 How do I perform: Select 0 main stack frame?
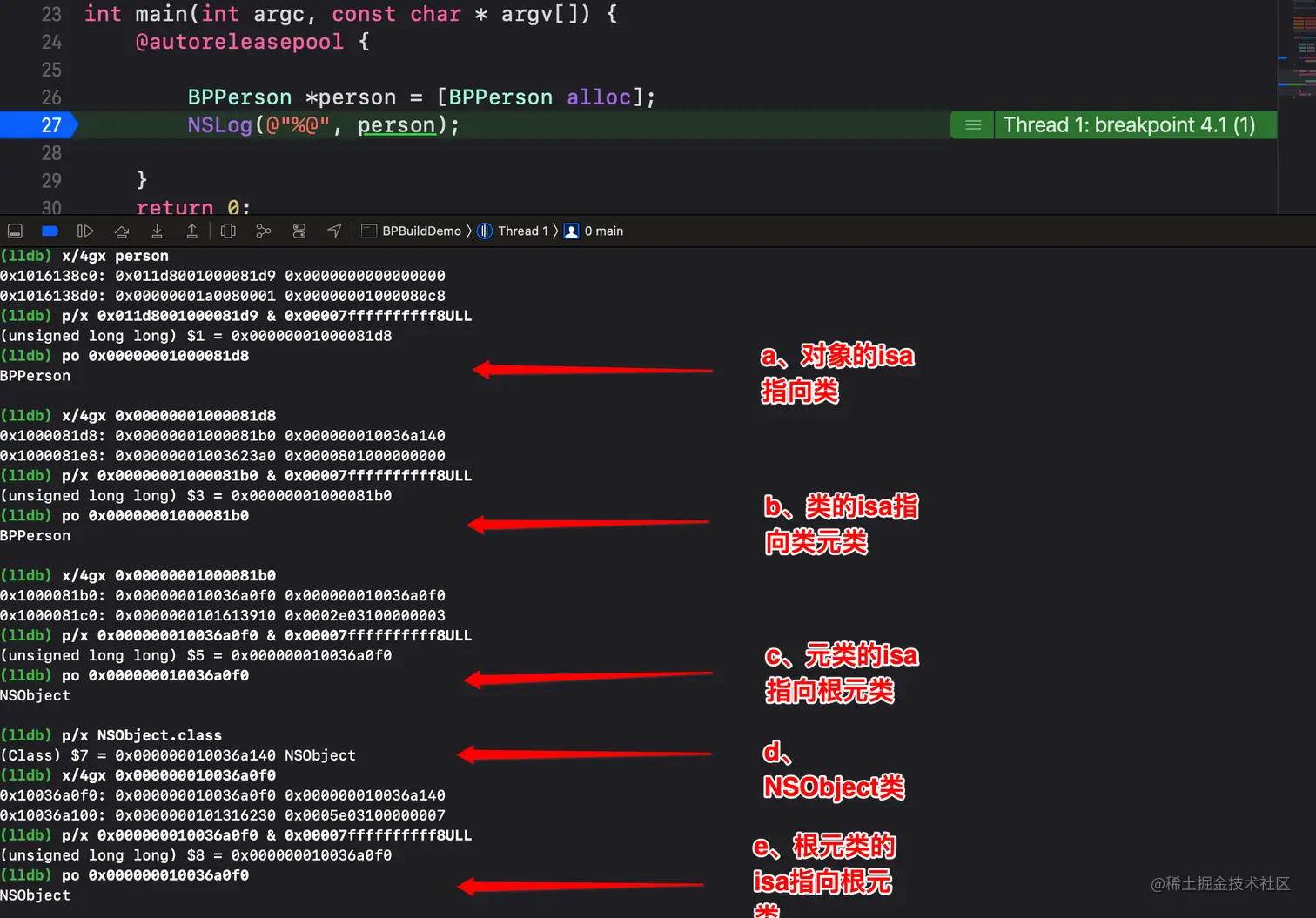coord(594,231)
